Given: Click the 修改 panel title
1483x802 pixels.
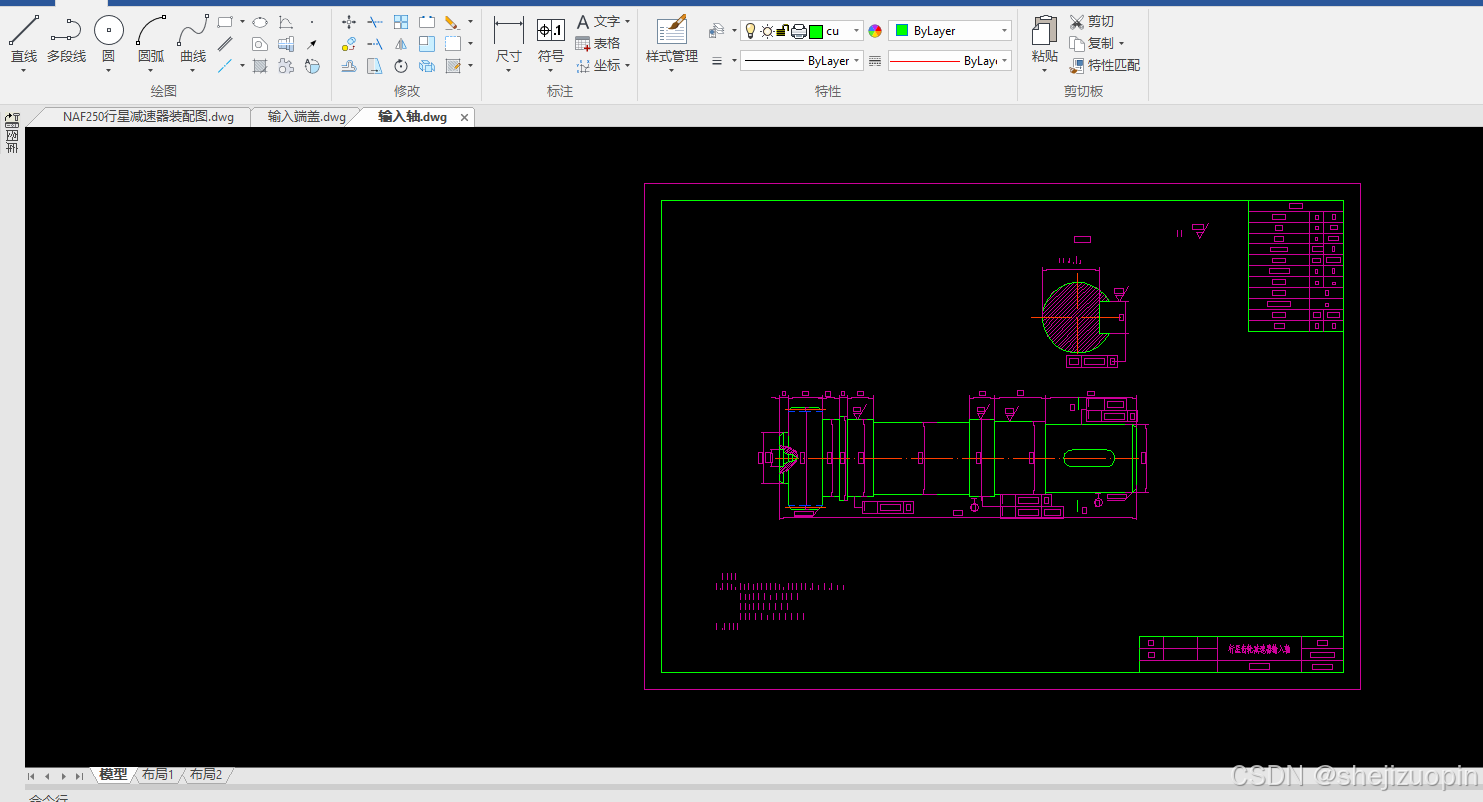Looking at the screenshot, I should [x=407, y=91].
